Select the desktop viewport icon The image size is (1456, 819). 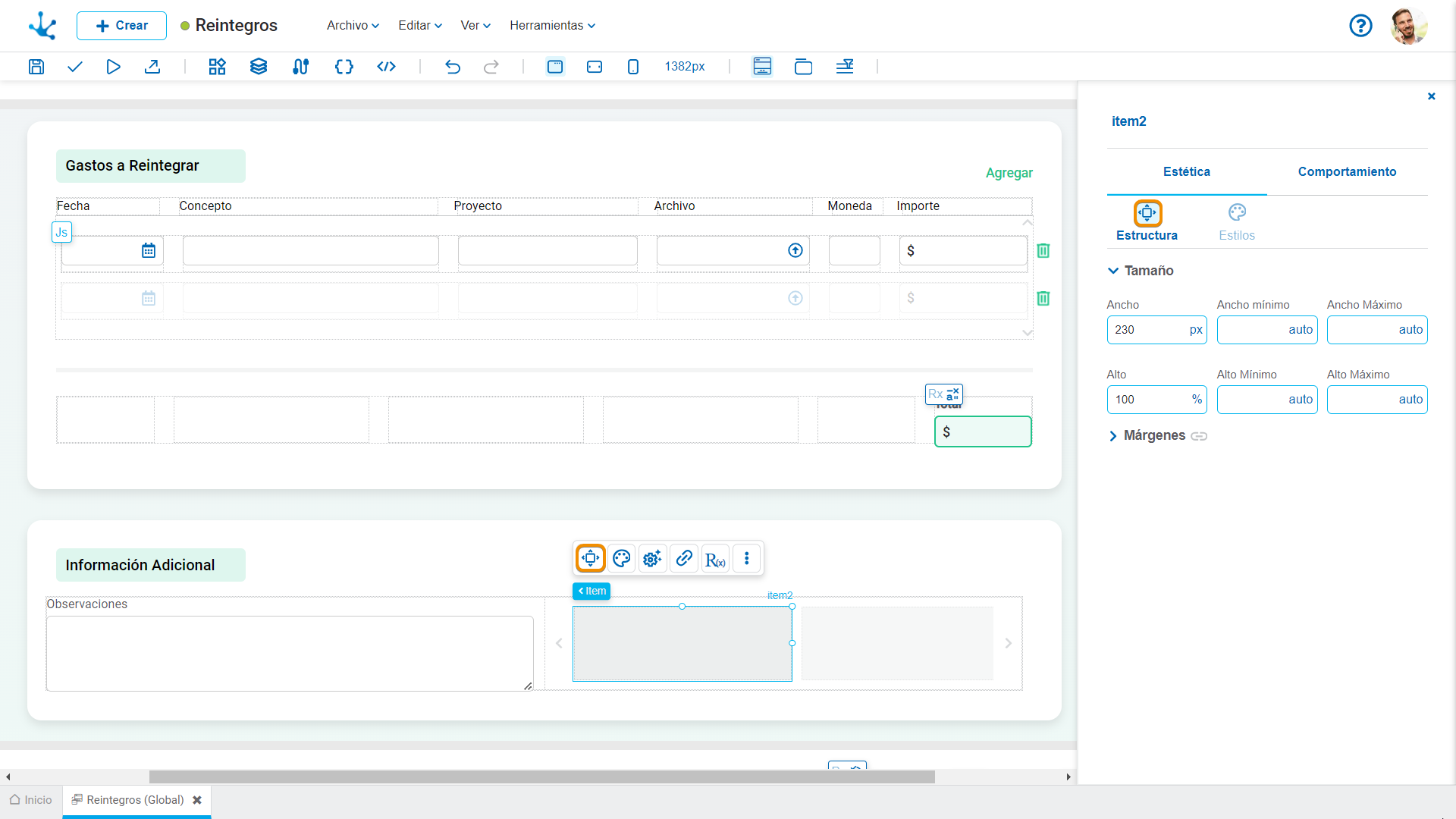(555, 67)
